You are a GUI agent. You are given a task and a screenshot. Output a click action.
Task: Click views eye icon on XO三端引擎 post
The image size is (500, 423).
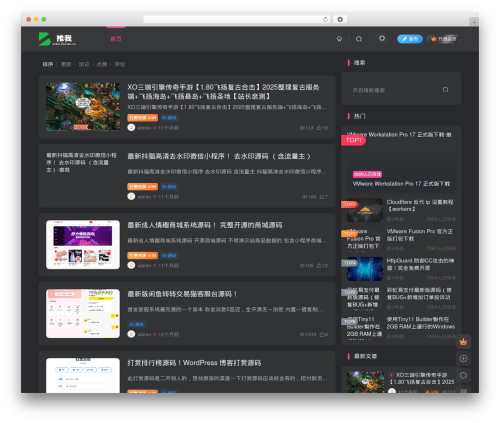(302, 128)
